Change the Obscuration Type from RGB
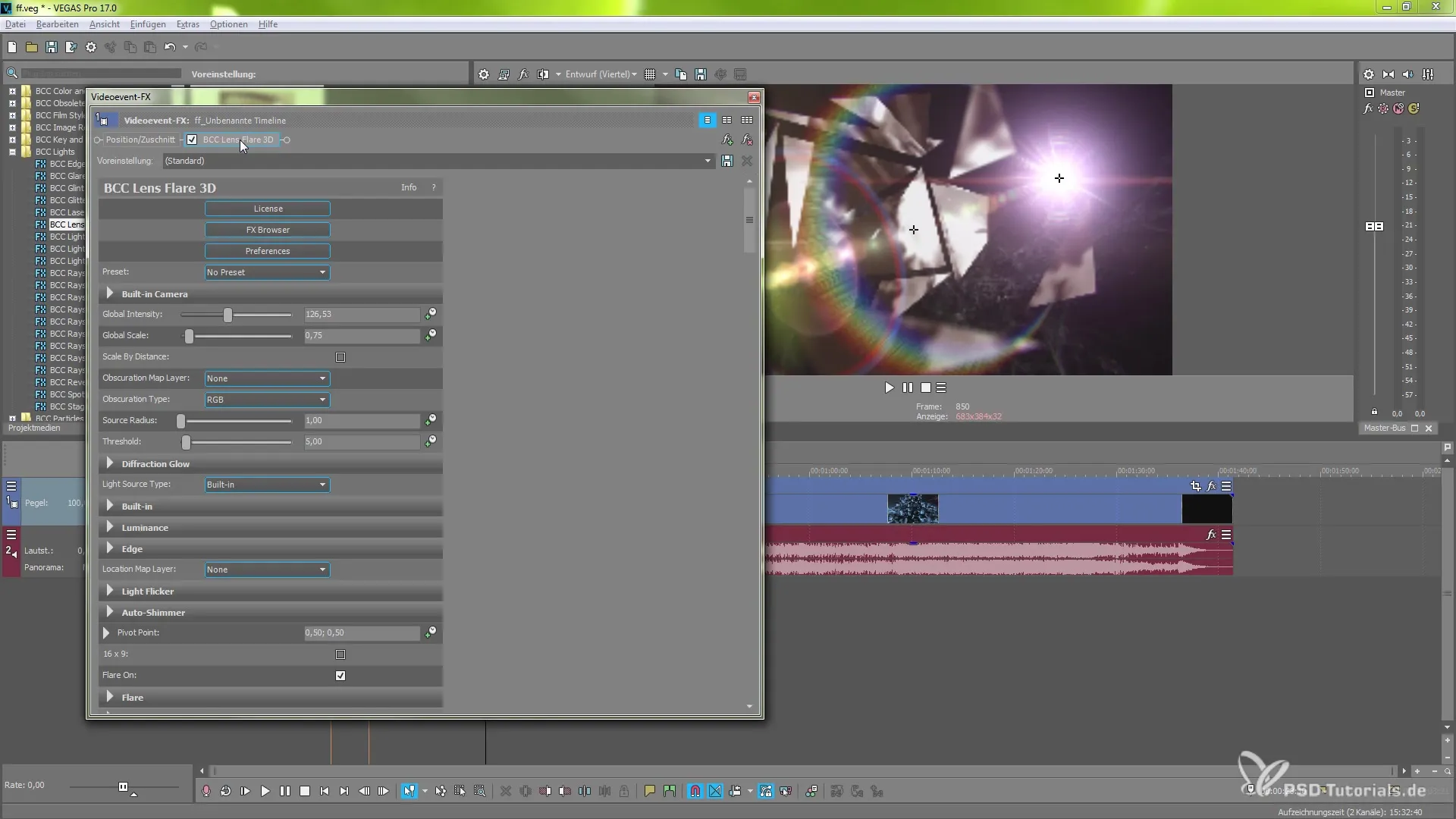This screenshot has height=819, width=1456. click(x=267, y=400)
